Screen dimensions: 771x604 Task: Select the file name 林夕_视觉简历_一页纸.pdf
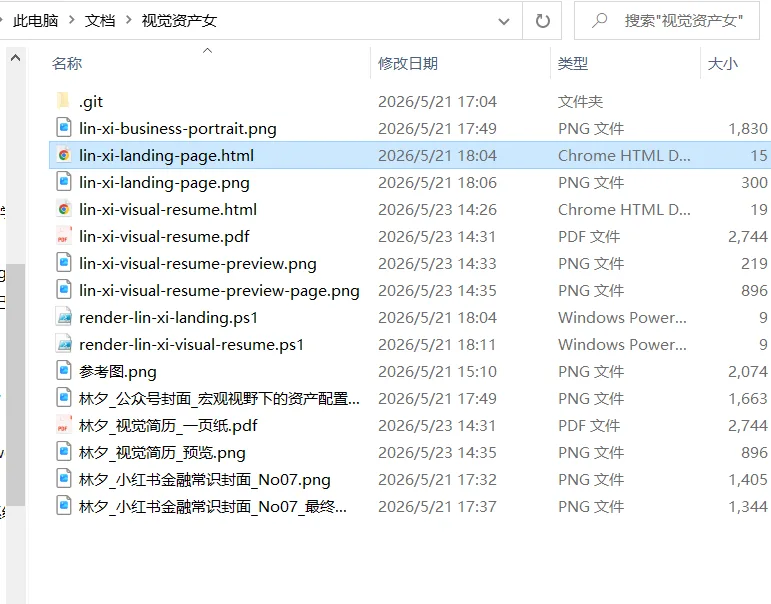[168, 426]
